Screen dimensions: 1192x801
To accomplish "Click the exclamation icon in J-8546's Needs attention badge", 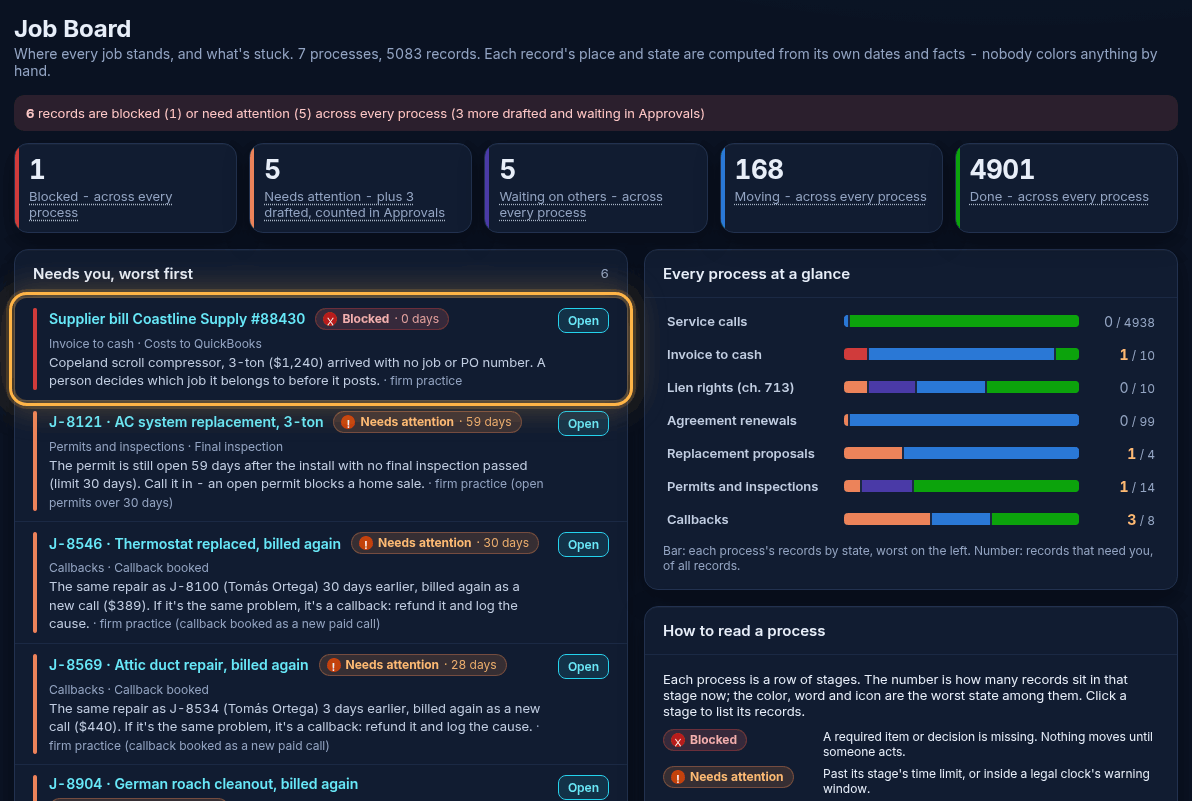I will point(366,543).
